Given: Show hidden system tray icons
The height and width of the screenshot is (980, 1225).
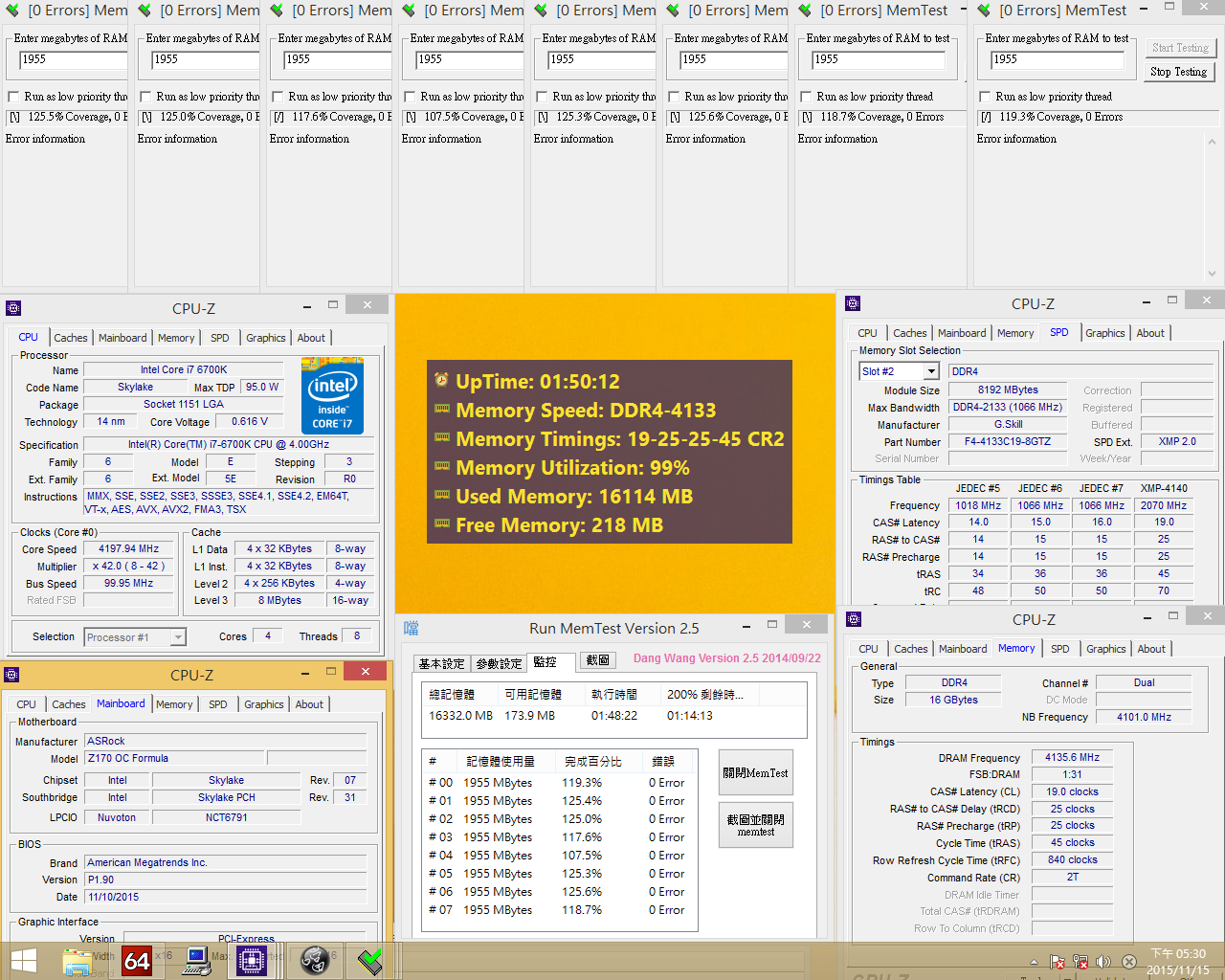Looking at the screenshot, I should [1034, 962].
